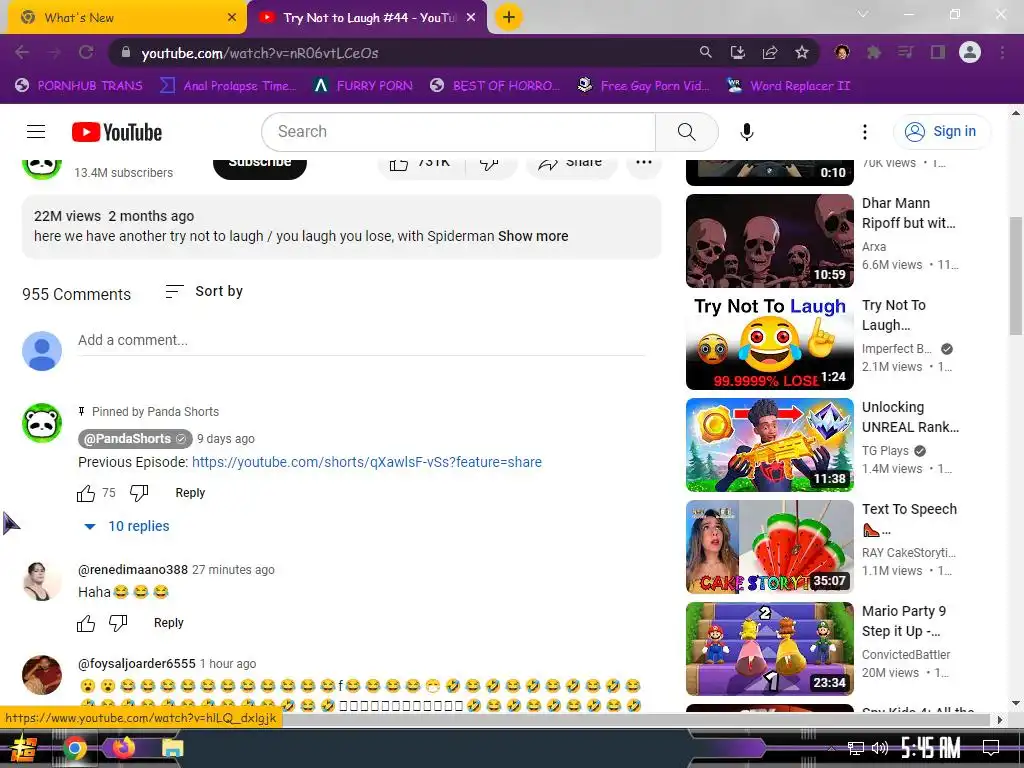The width and height of the screenshot is (1024, 768).
Task: Click the browser address bar URL
Action: point(260,53)
